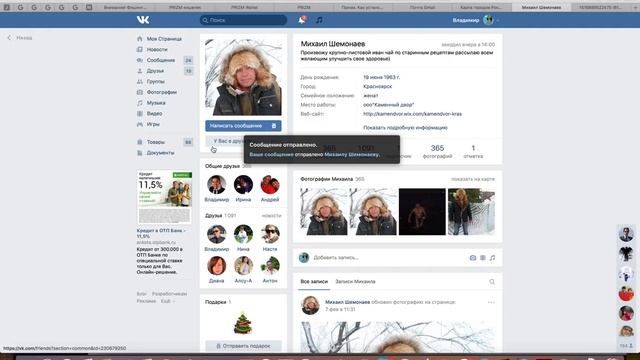The height and width of the screenshot is (360, 640).
Task: Open Видео in sidebar
Action: click(x=154, y=113)
